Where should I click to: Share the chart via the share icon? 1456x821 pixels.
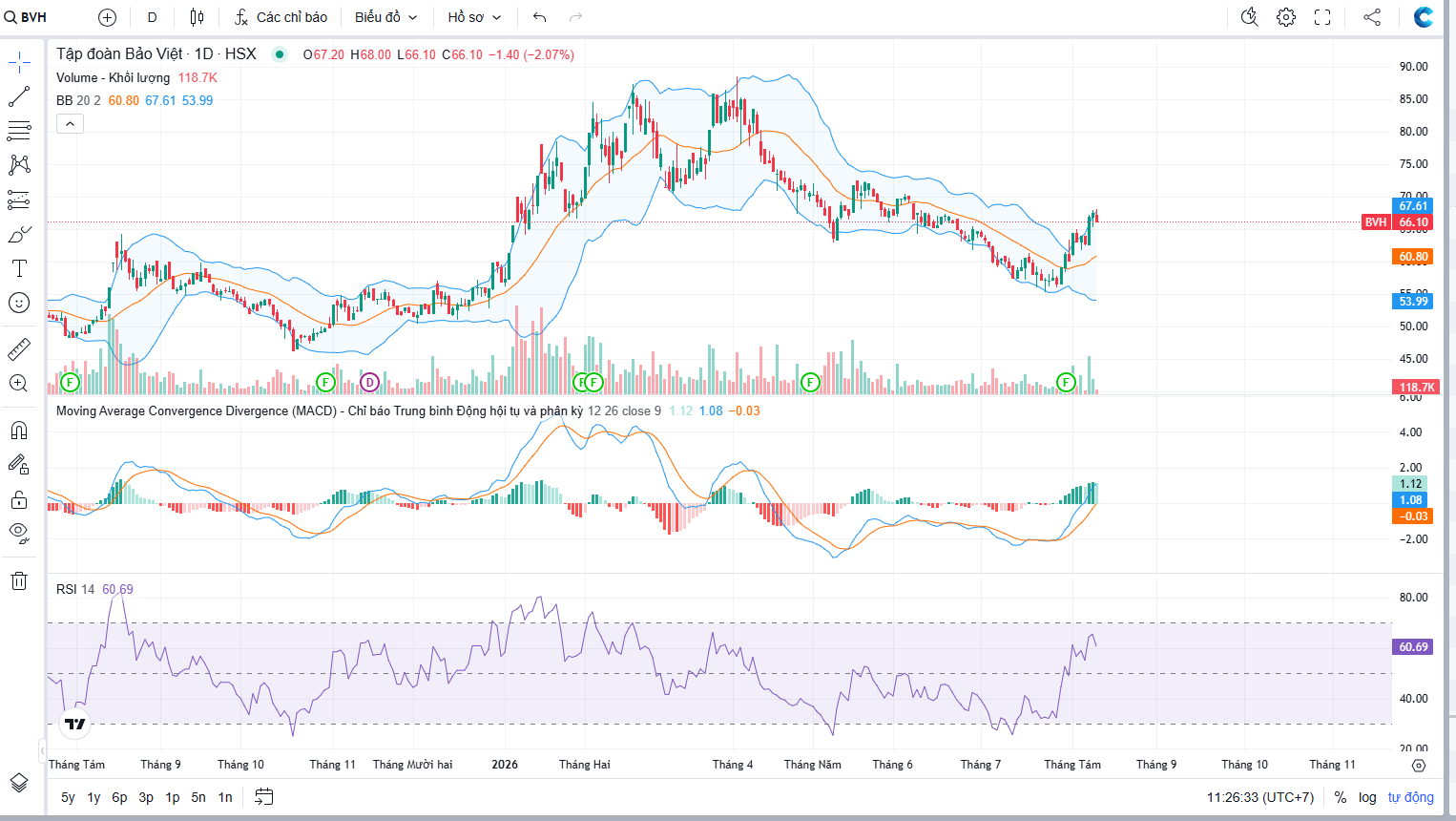(1372, 17)
